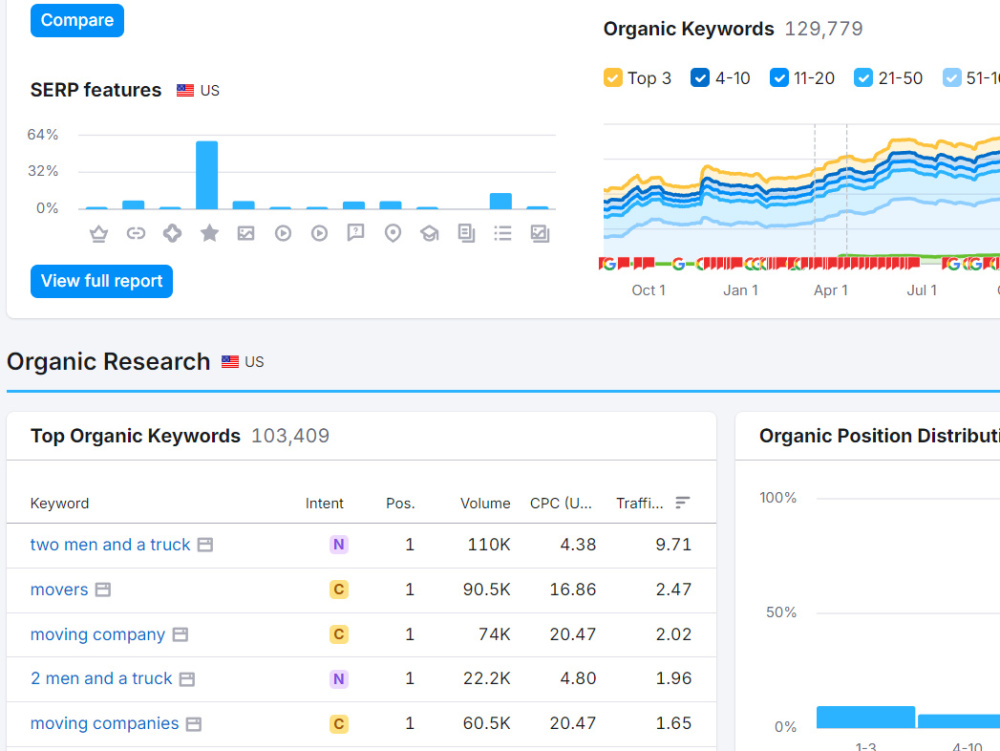Open the 2 men and a truck keyword
Viewport: 1000px width, 751px height.
[101, 678]
